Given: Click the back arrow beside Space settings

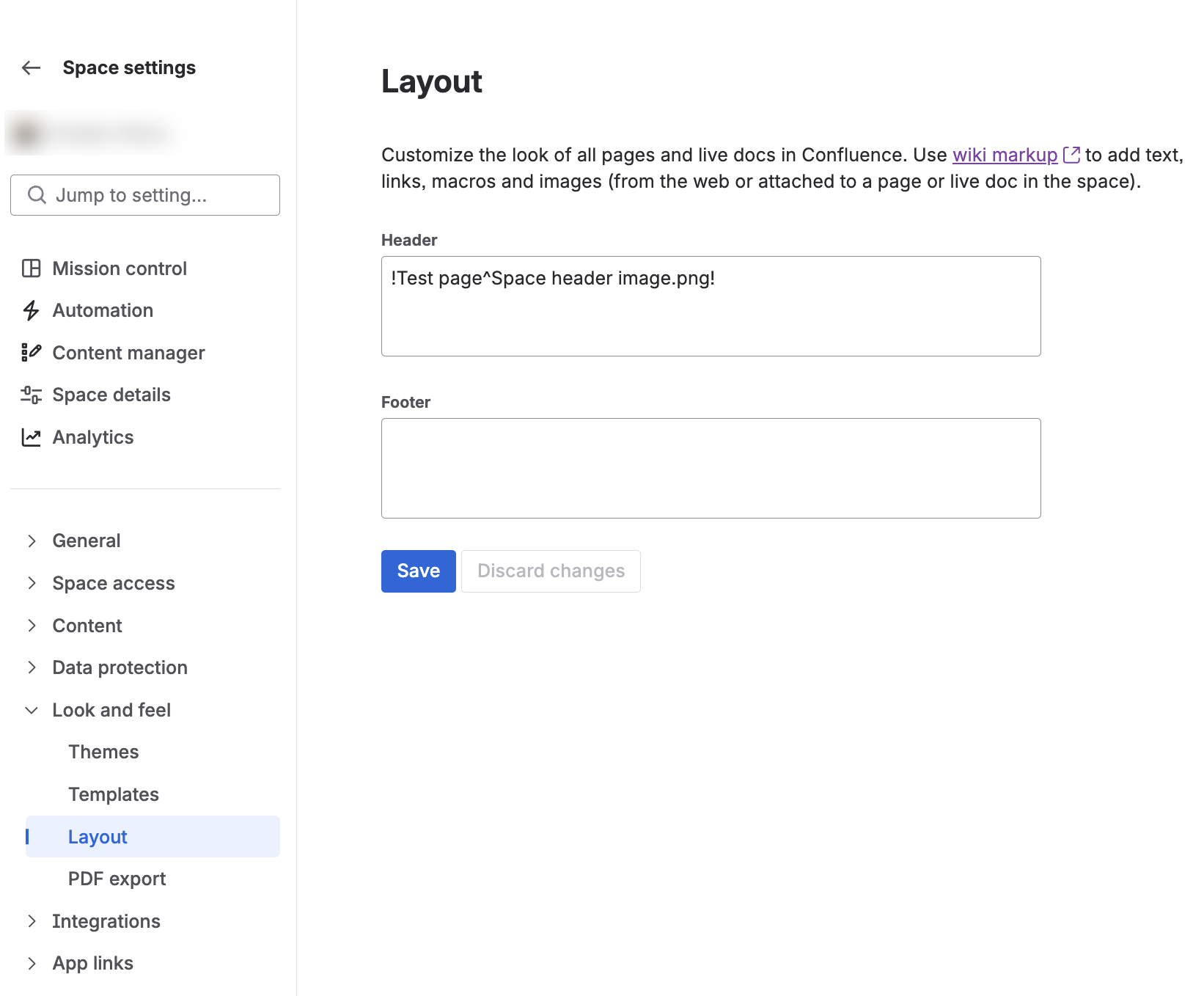Looking at the screenshot, I should tap(31, 68).
